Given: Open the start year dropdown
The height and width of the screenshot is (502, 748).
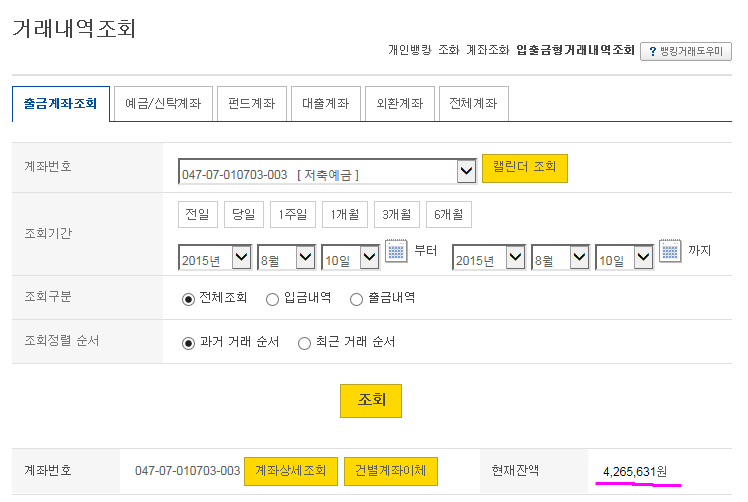Looking at the screenshot, I should (241, 258).
